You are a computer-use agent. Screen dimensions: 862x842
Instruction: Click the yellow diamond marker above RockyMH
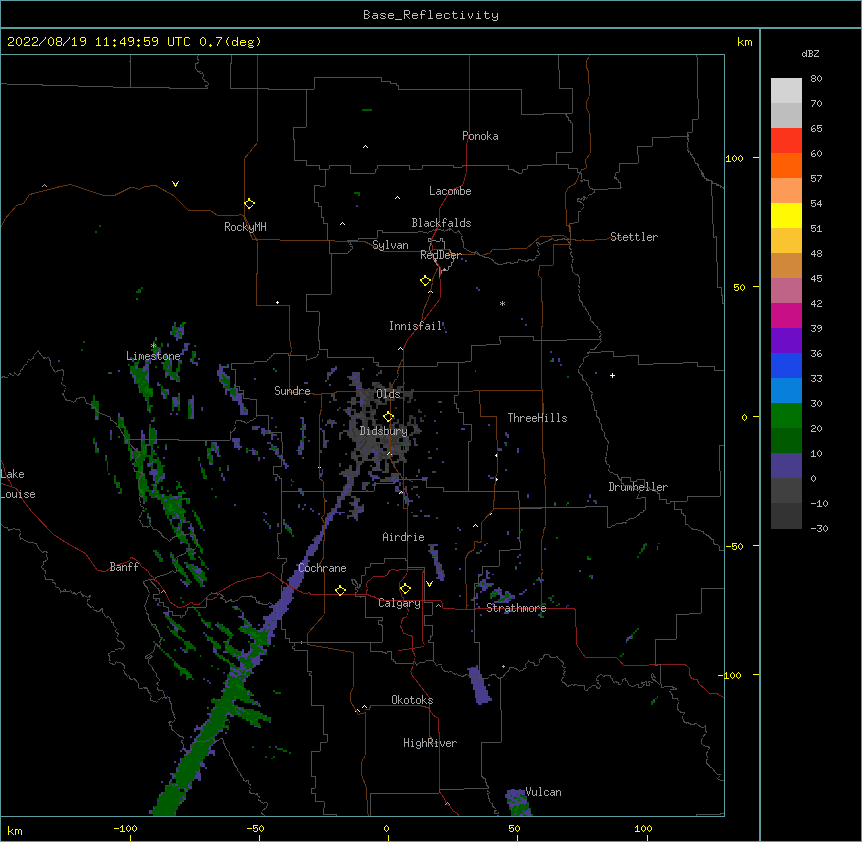click(x=250, y=204)
